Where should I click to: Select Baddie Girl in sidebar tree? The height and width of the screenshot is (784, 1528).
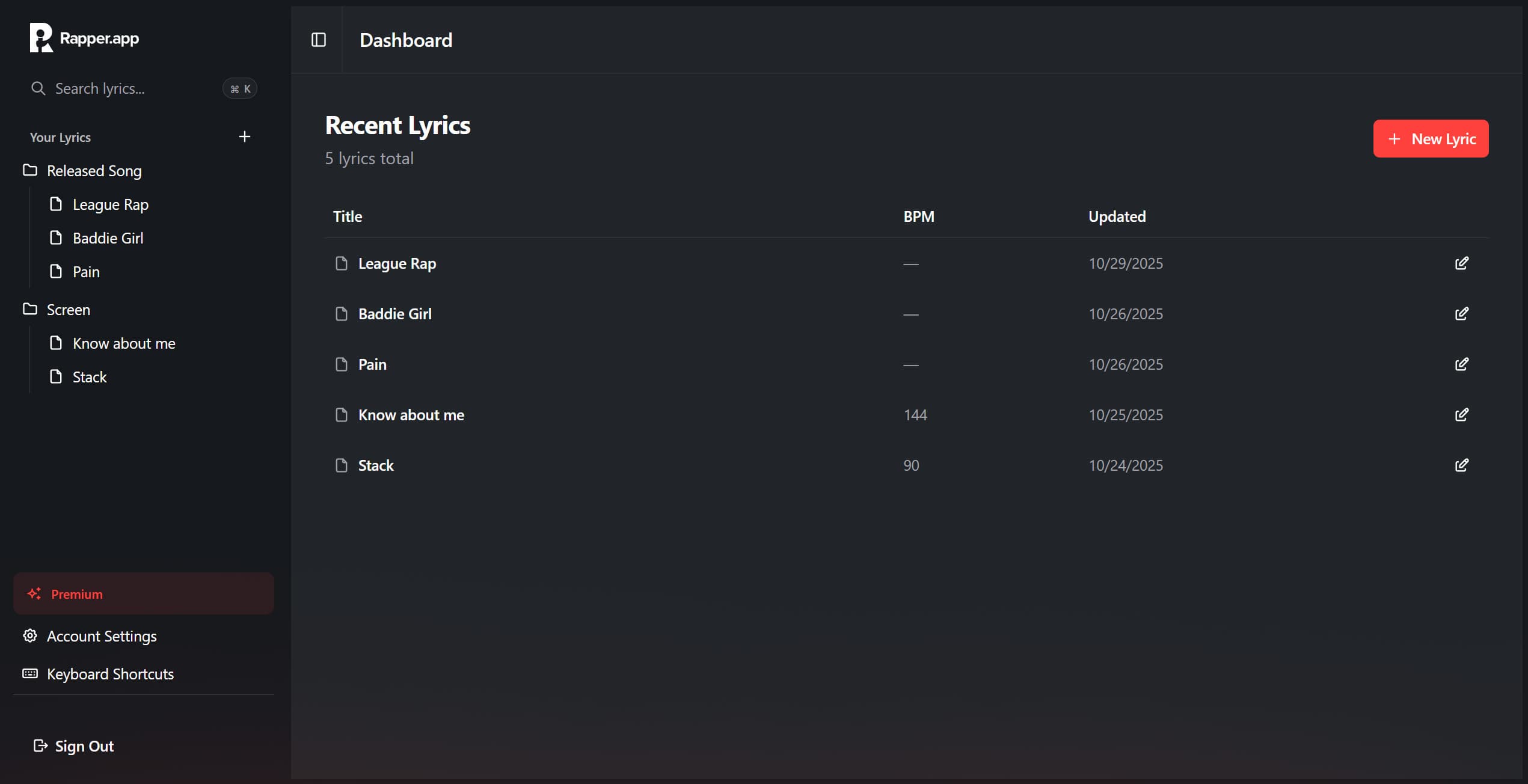pyautogui.click(x=108, y=238)
